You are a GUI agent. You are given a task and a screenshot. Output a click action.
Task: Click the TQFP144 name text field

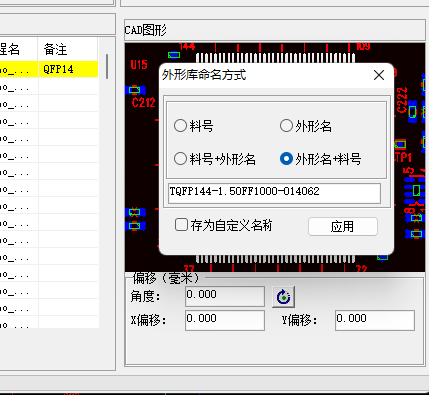[x=274, y=193]
